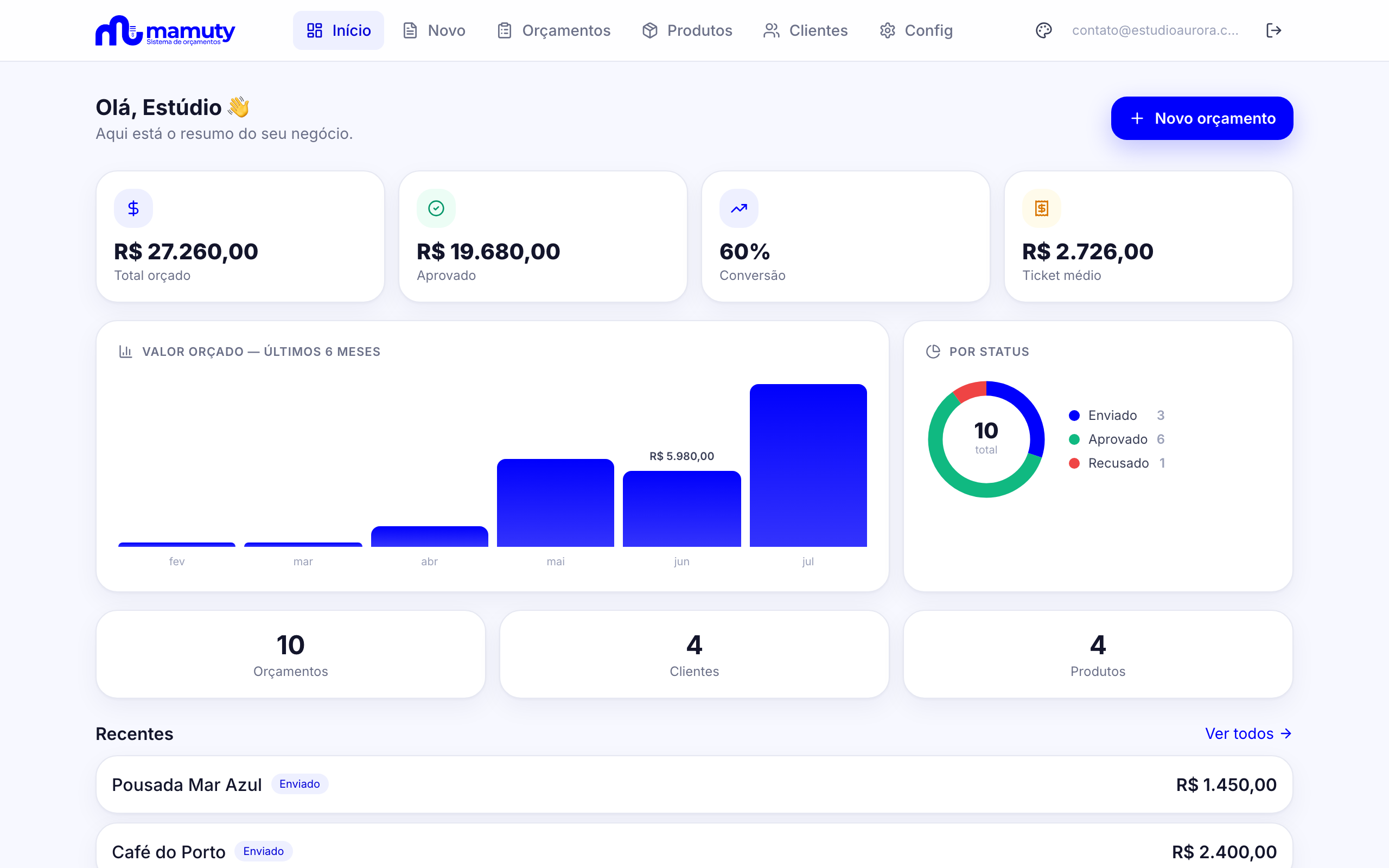Click the Enviado badge on Pousada Mar Azul
1389x868 pixels.
point(300,784)
